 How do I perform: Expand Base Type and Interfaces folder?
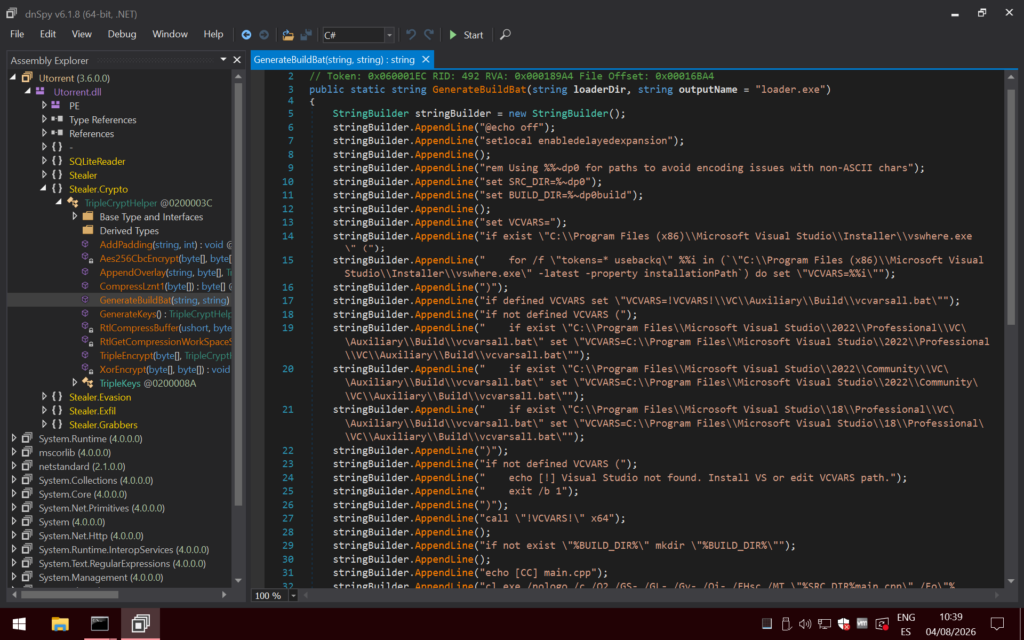coord(74,216)
